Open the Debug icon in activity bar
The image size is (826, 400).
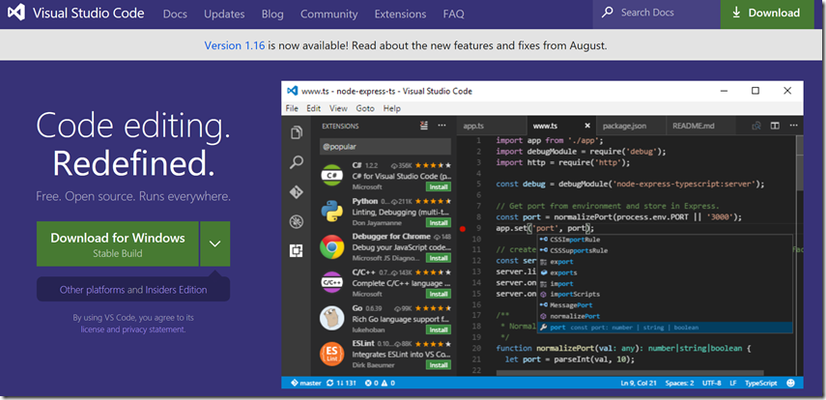[297, 222]
